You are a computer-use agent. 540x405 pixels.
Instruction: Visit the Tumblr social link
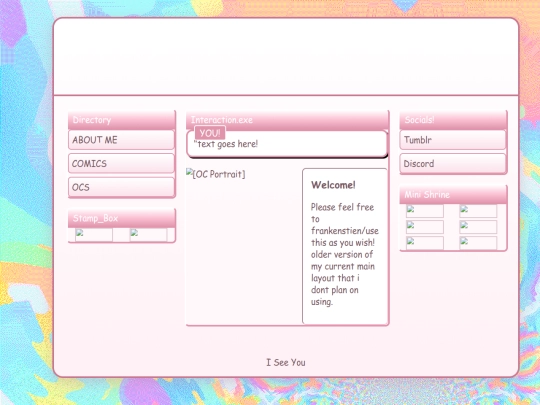pyautogui.click(x=453, y=140)
